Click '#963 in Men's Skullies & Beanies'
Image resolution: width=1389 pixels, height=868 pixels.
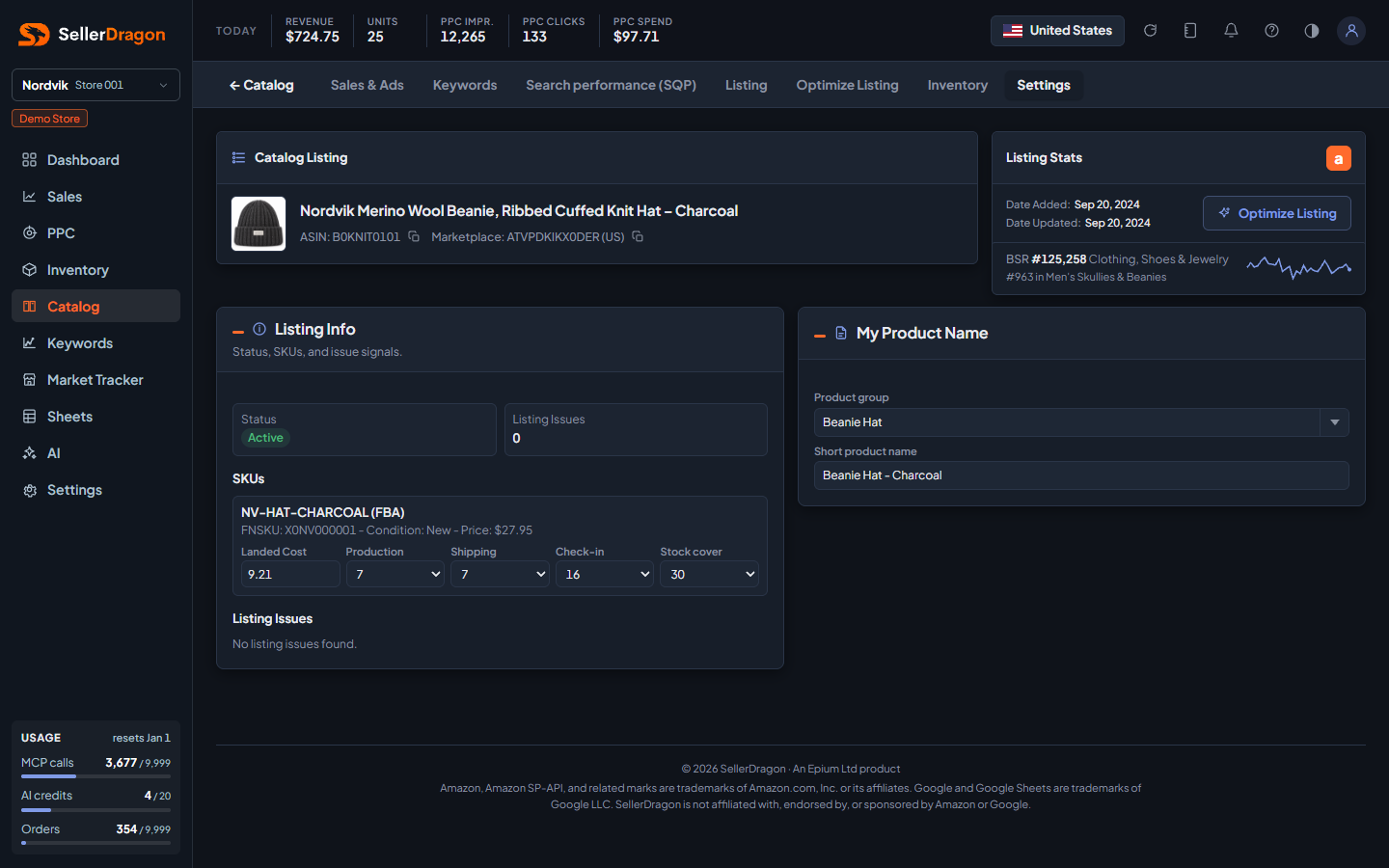point(1086,277)
